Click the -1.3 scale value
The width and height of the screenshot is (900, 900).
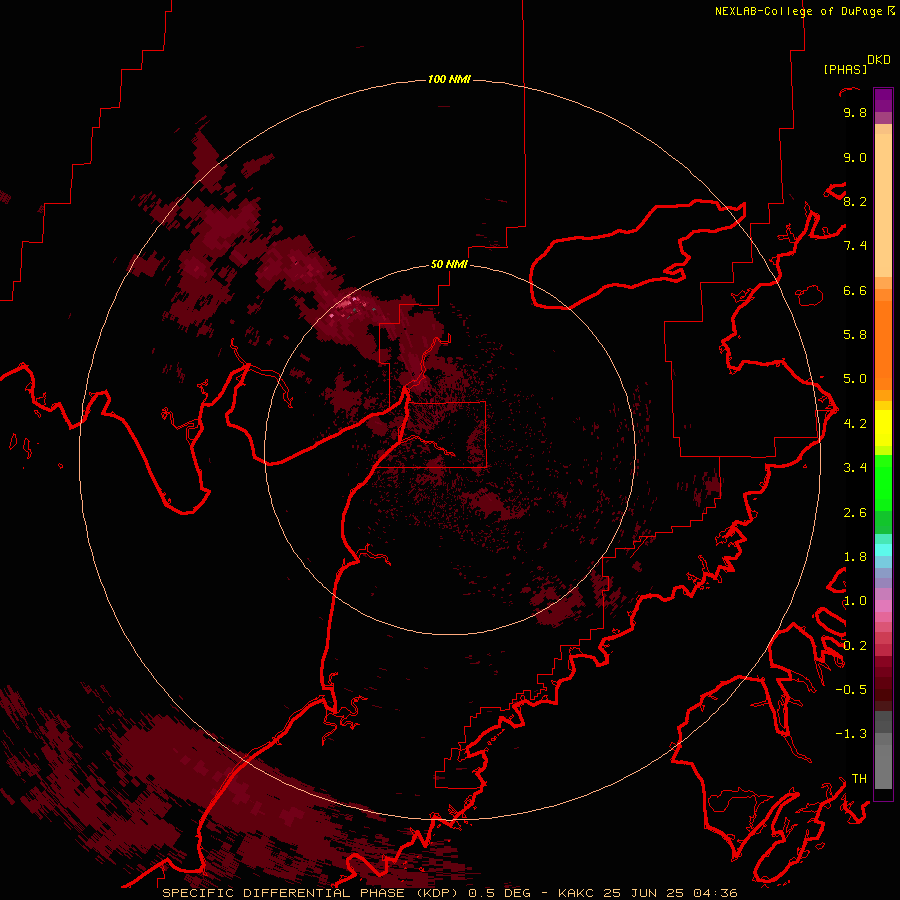pyautogui.click(x=851, y=734)
